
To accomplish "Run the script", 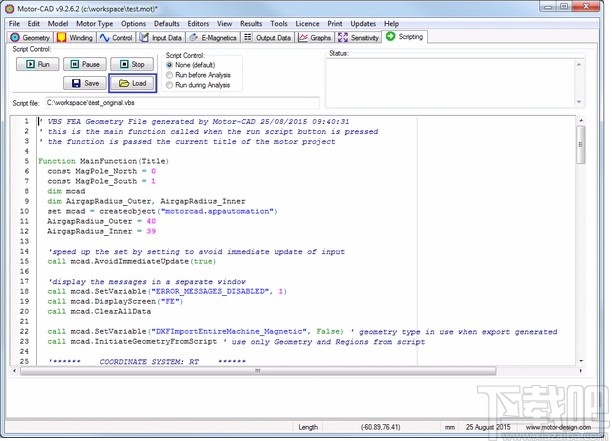I will (37, 64).
